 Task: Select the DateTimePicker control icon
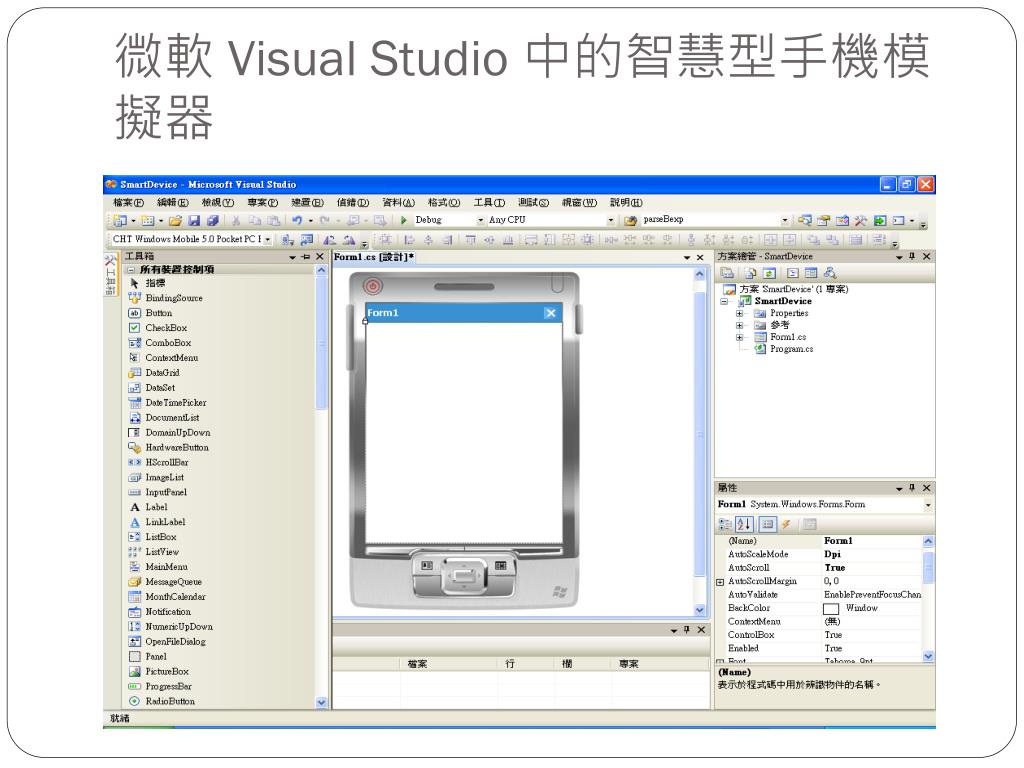(135, 402)
